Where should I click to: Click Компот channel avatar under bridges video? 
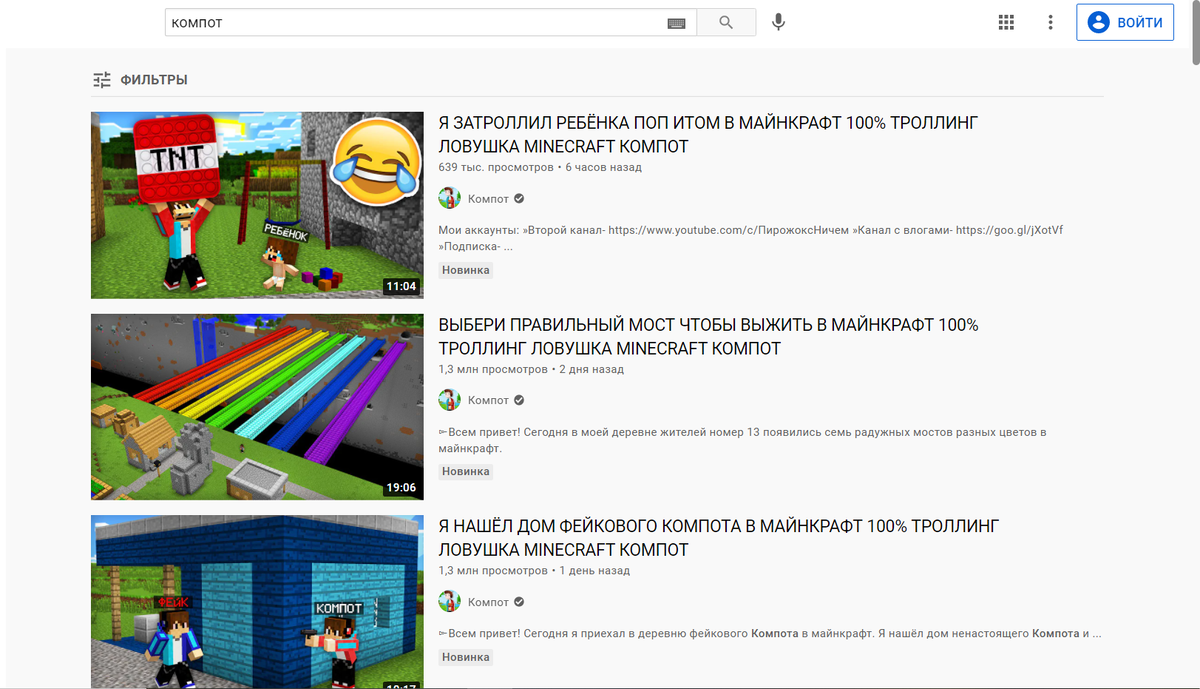coord(449,400)
